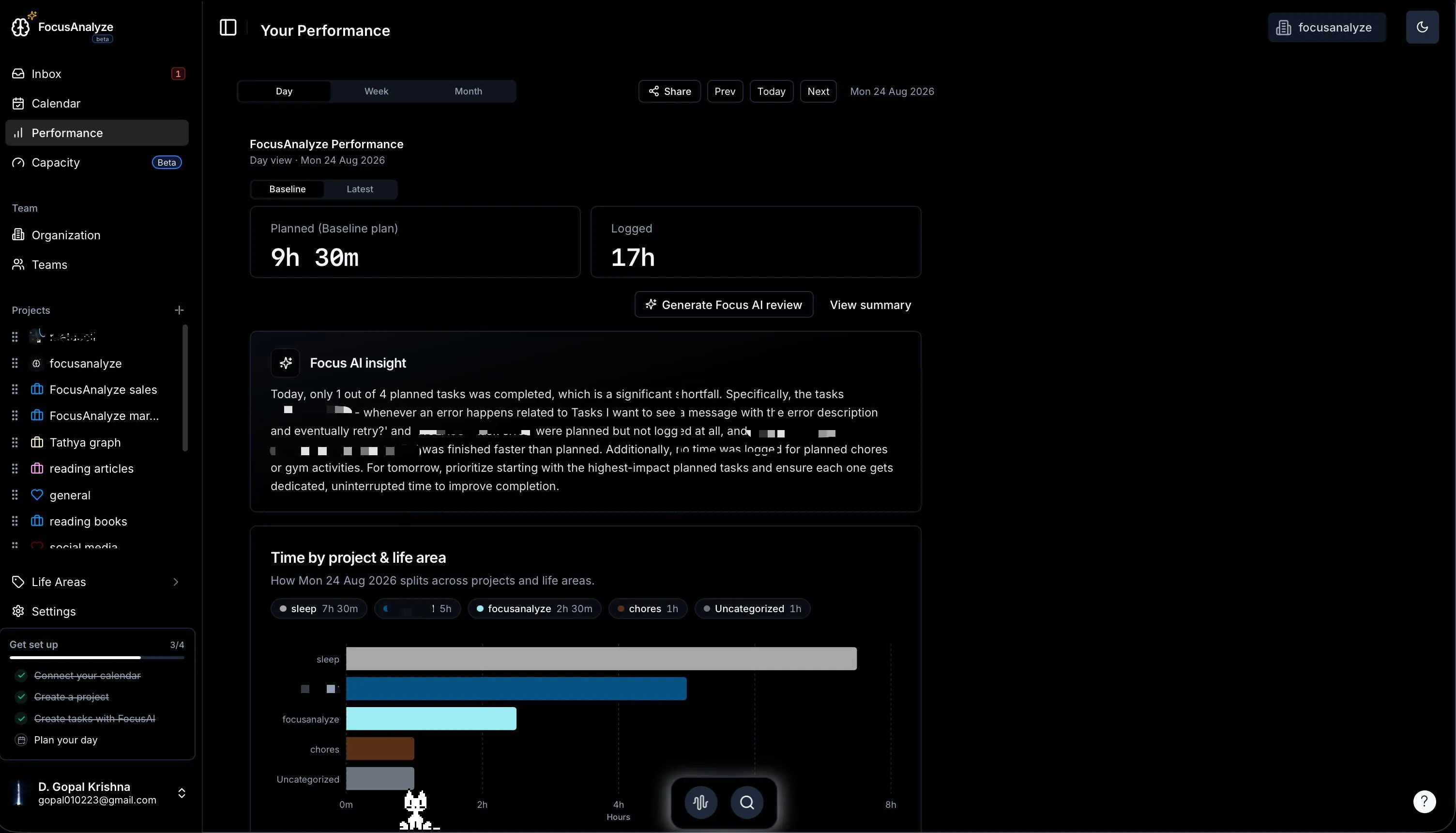
Task: Toggle the sleep legend chip
Action: [x=319, y=609]
